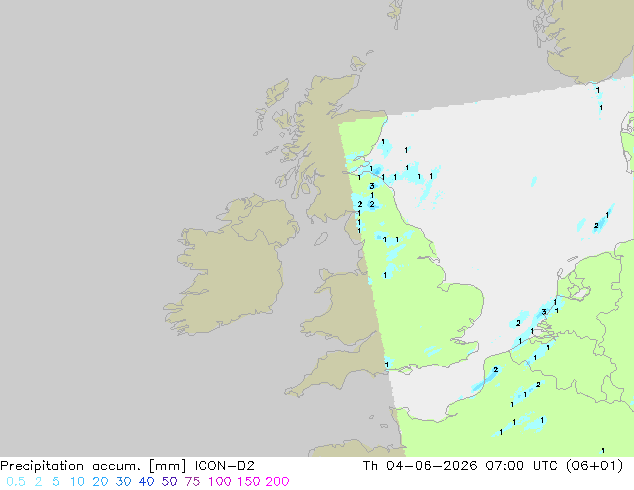Click legend value 30
The width and height of the screenshot is (634, 490).
(123, 482)
